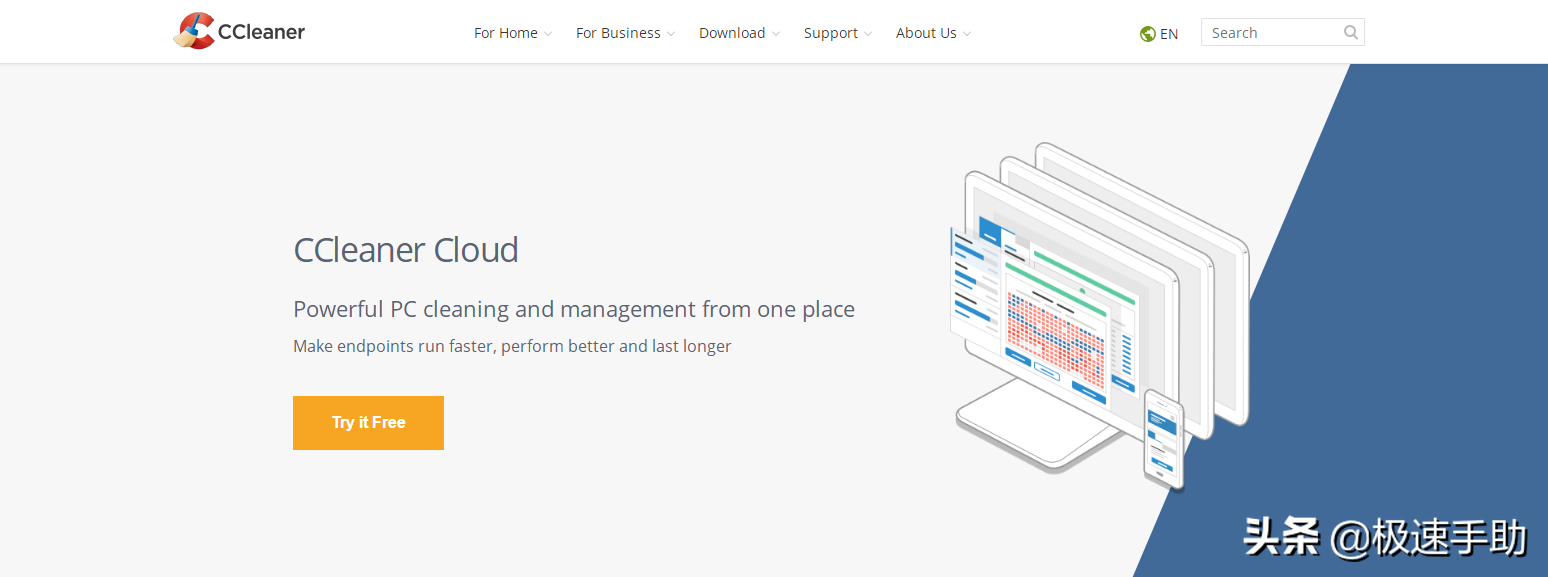Expand the For Home chevron arrow
Image resolution: width=1548 pixels, height=577 pixels.
pyautogui.click(x=548, y=34)
